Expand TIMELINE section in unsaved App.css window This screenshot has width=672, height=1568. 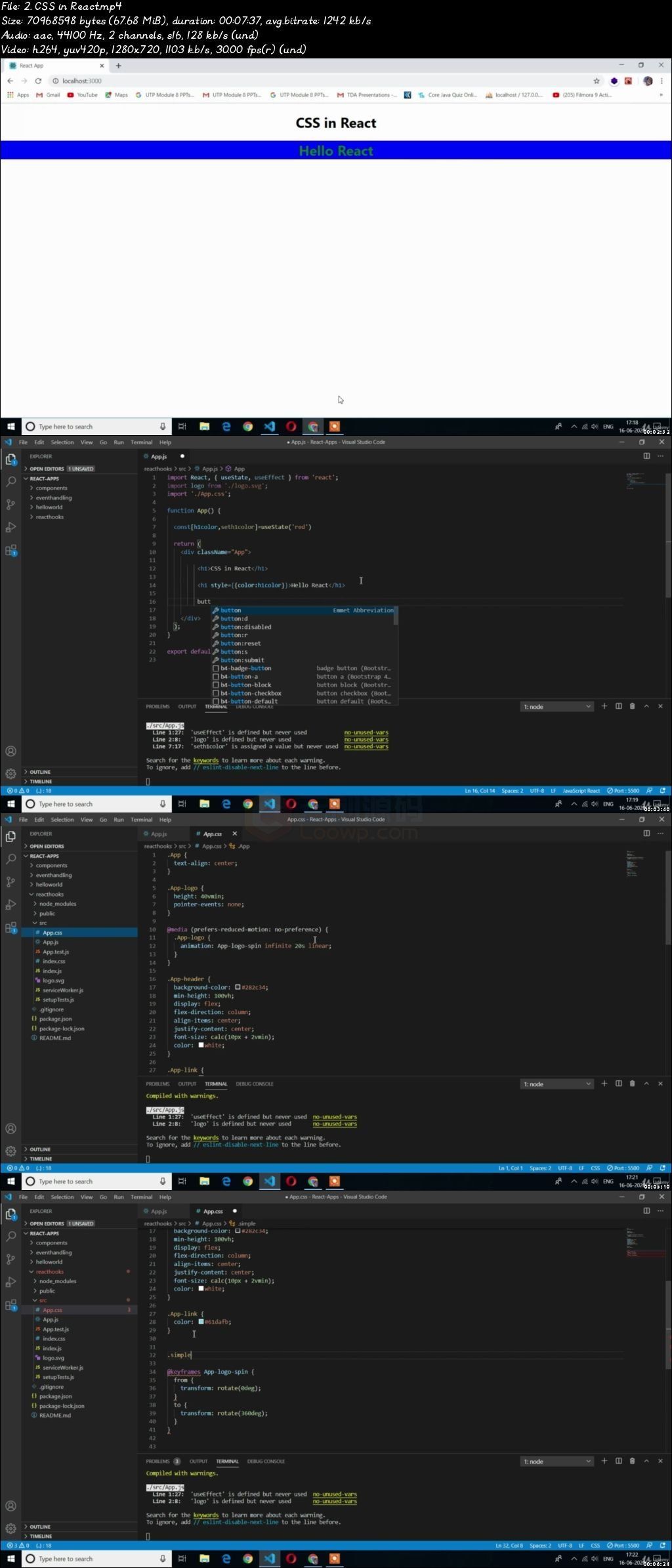pyautogui.click(x=41, y=1536)
